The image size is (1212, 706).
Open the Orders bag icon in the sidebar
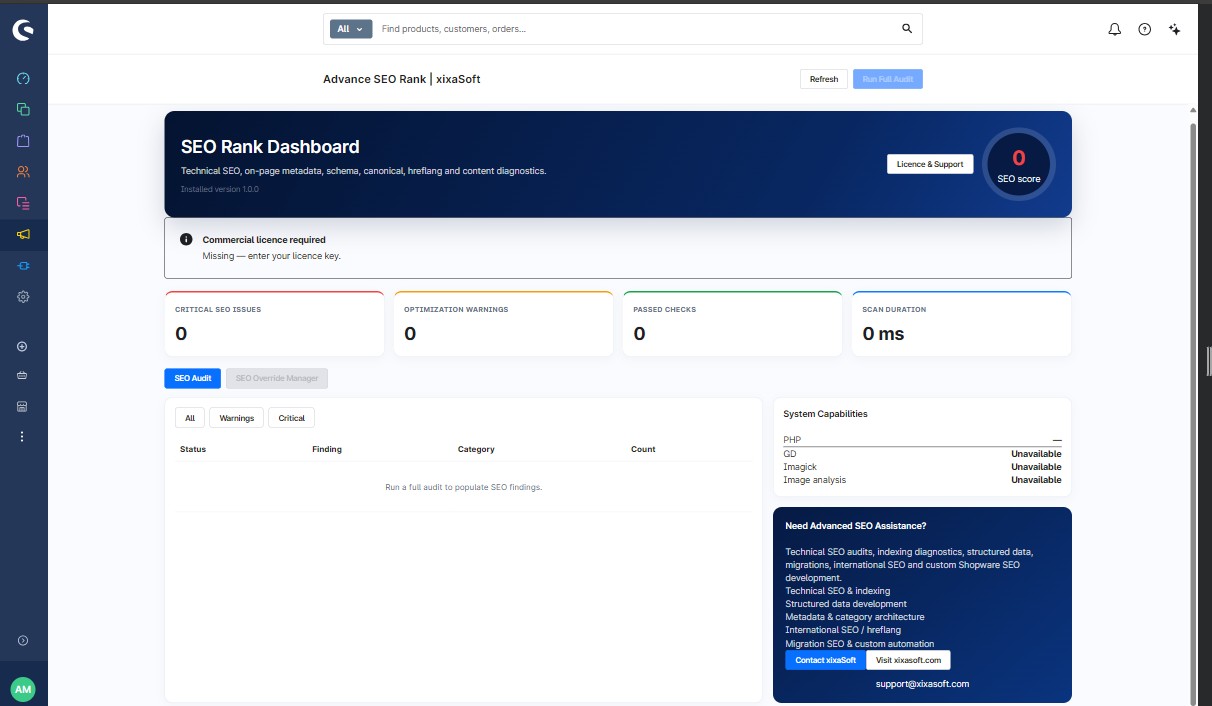pyautogui.click(x=23, y=141)
